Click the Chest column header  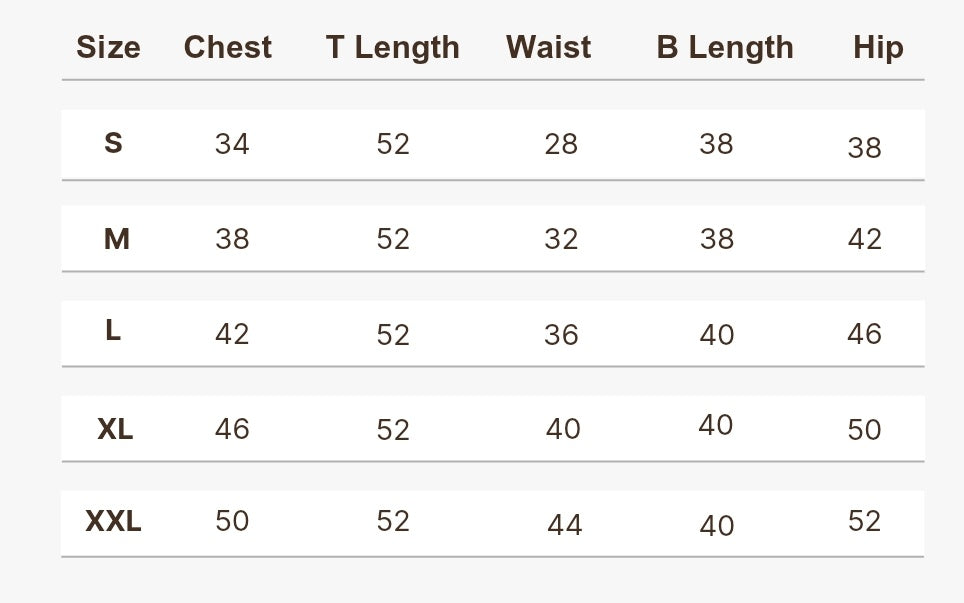[228, 47]
